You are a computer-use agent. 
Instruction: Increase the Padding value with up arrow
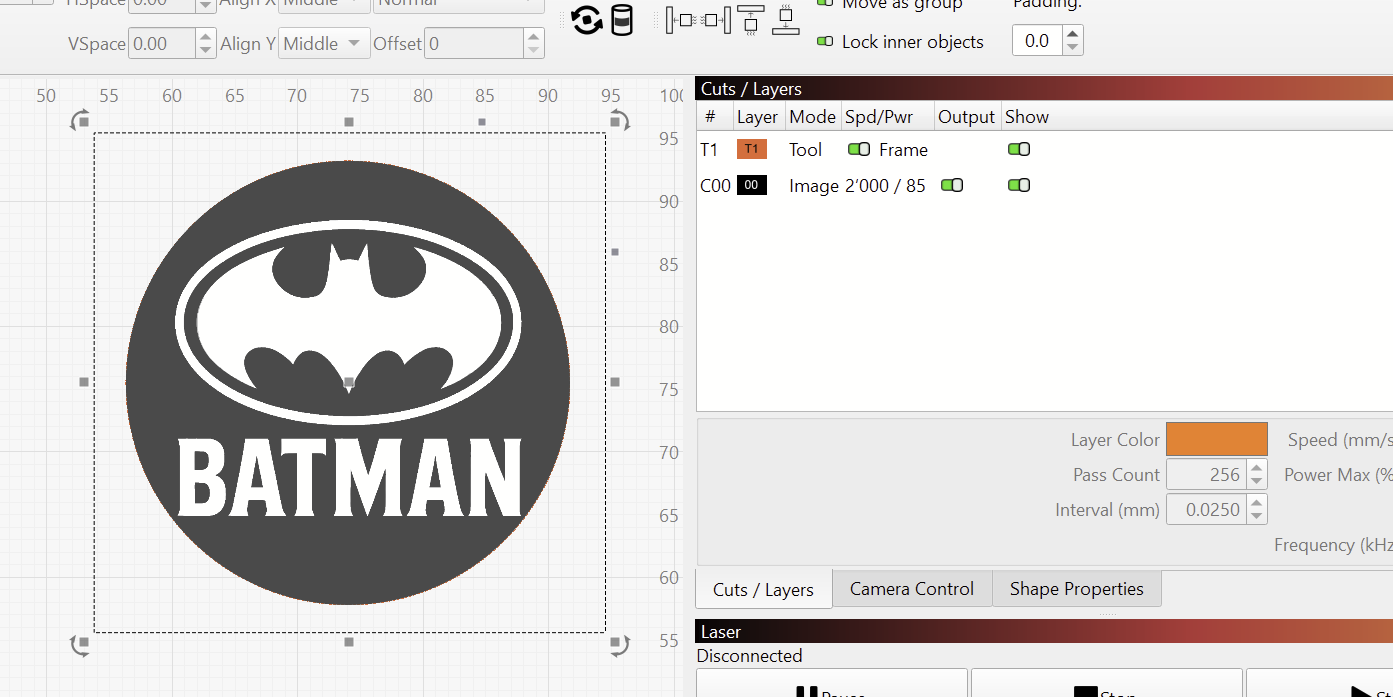click(1072, 35)
